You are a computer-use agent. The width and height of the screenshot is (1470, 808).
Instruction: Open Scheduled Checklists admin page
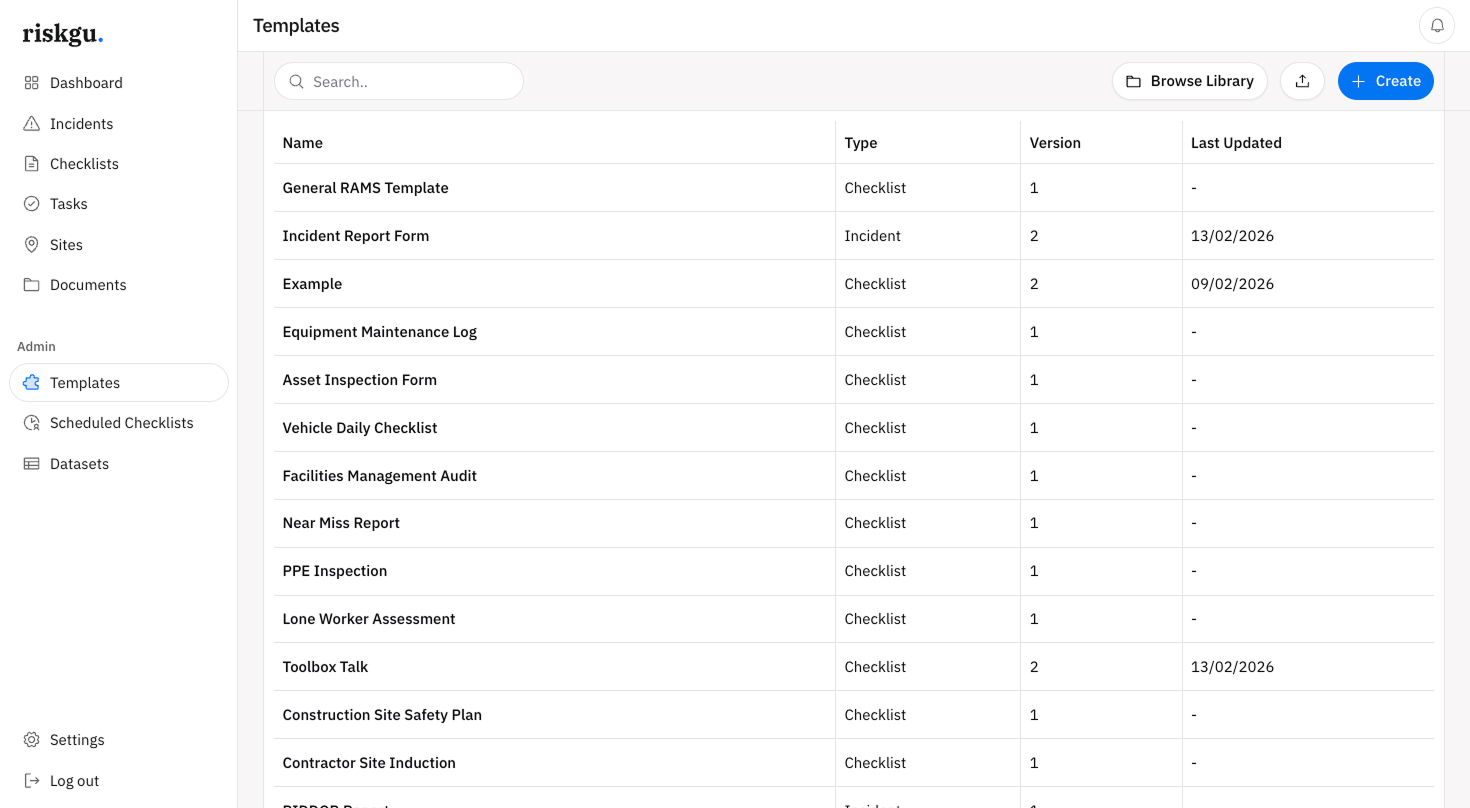click(x=121, y=423)
